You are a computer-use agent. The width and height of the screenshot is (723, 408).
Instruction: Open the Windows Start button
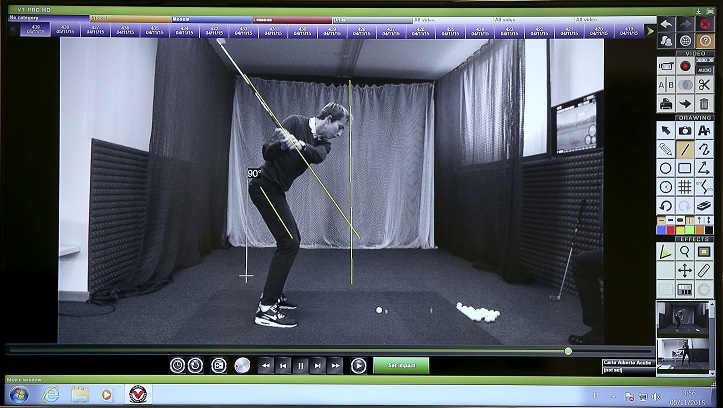(19, 395)
